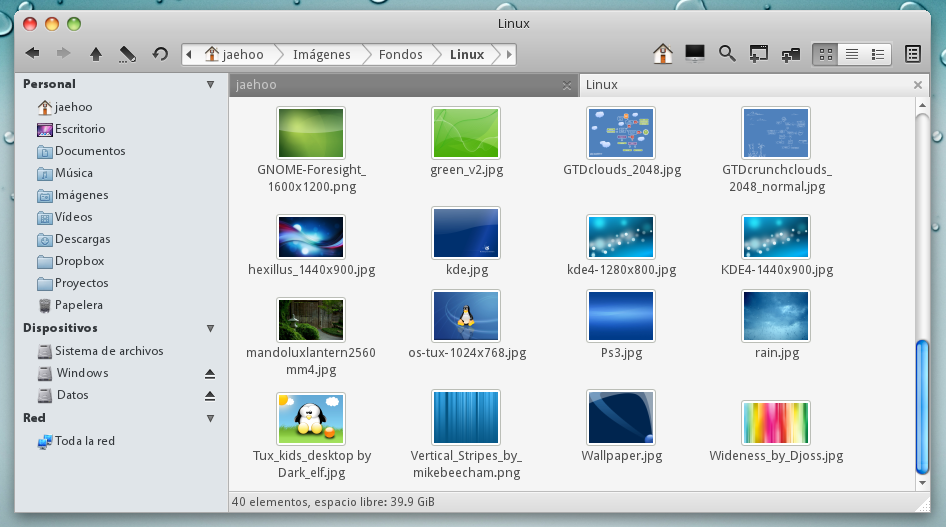Select the GNOME-Foresight_1600x1200.png thumbnail

[x=311, y=133]
